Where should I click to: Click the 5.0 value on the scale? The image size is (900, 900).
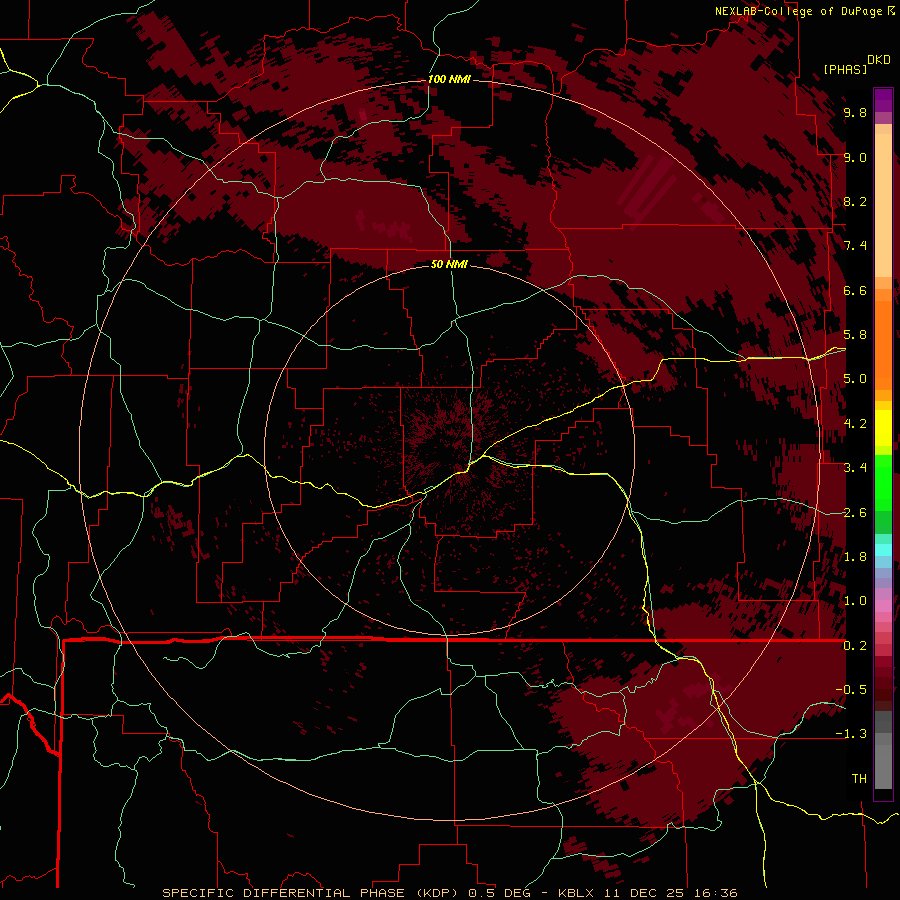(855, 379)
